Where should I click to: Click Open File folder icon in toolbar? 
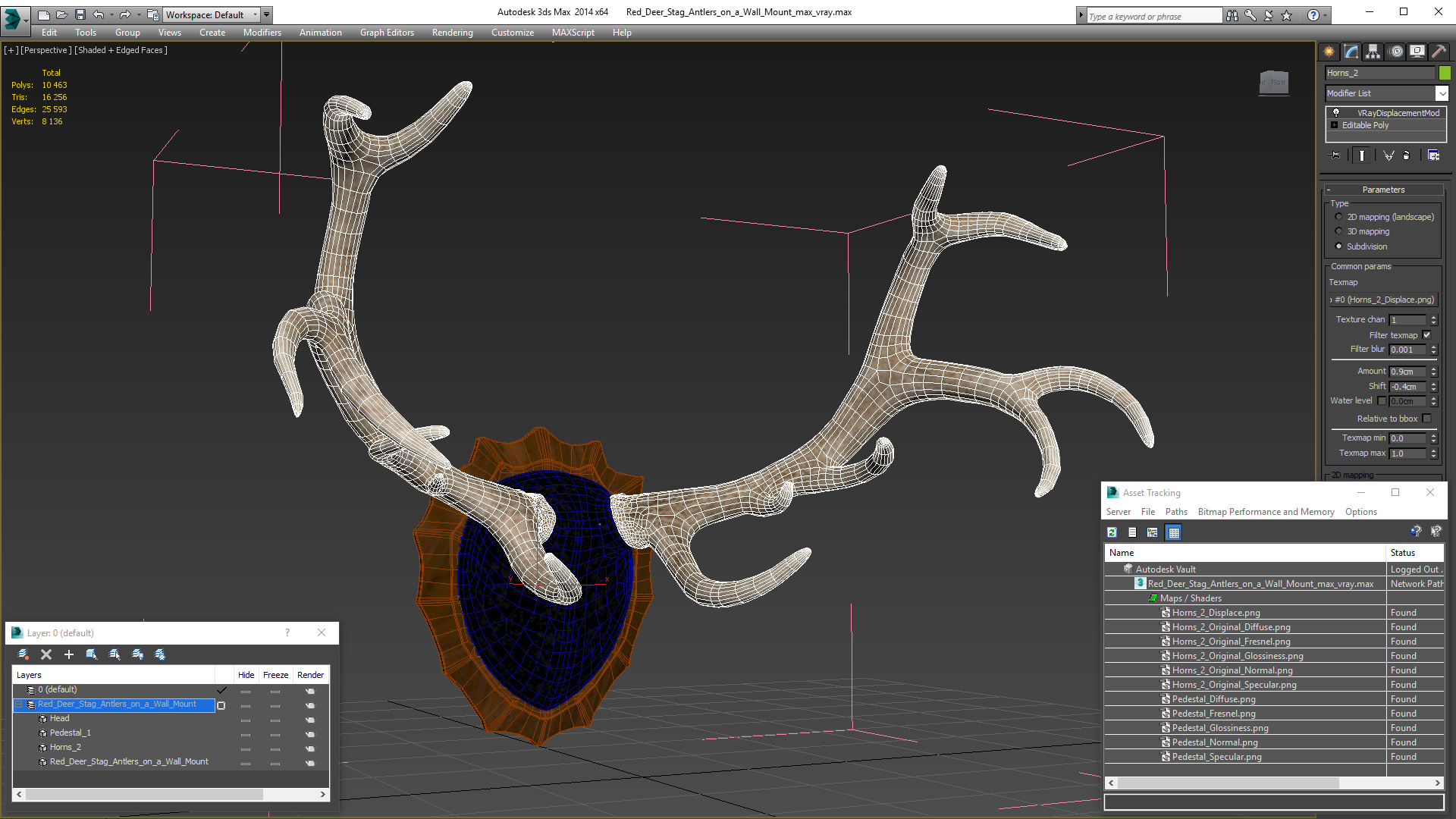tap(62, 14)
